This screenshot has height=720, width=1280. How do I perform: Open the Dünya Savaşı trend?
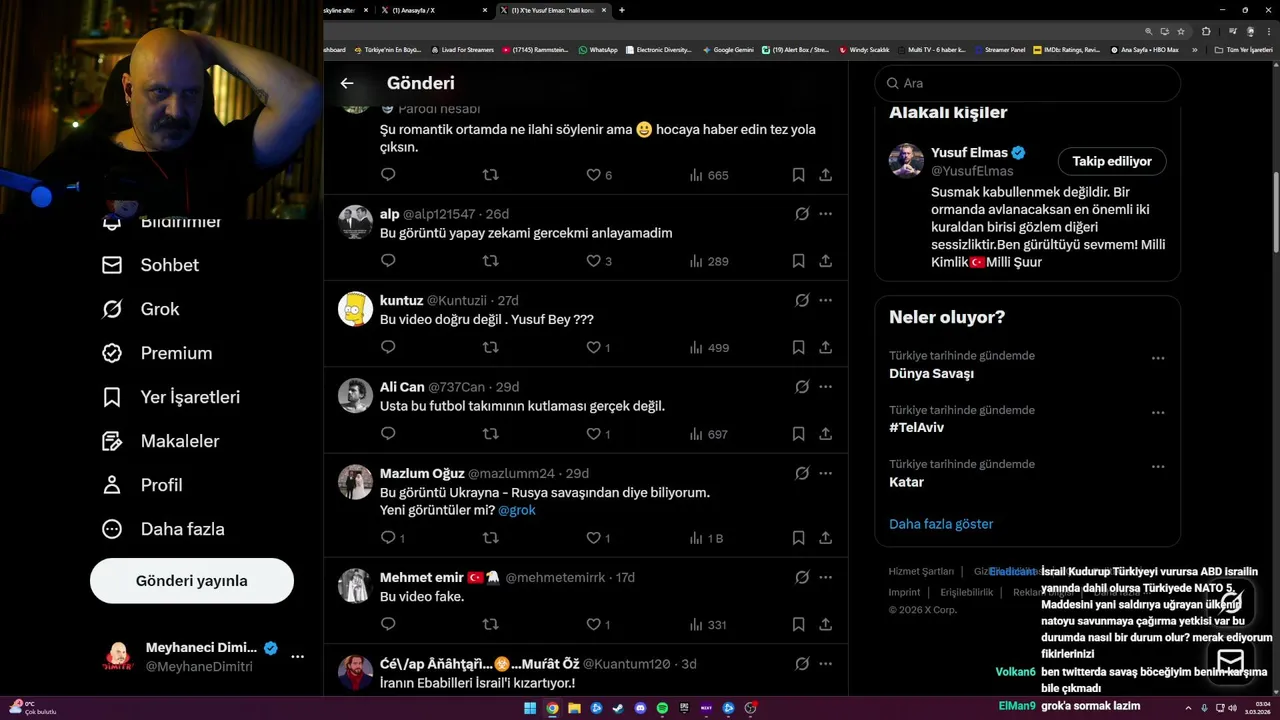(x=931, y=374)
